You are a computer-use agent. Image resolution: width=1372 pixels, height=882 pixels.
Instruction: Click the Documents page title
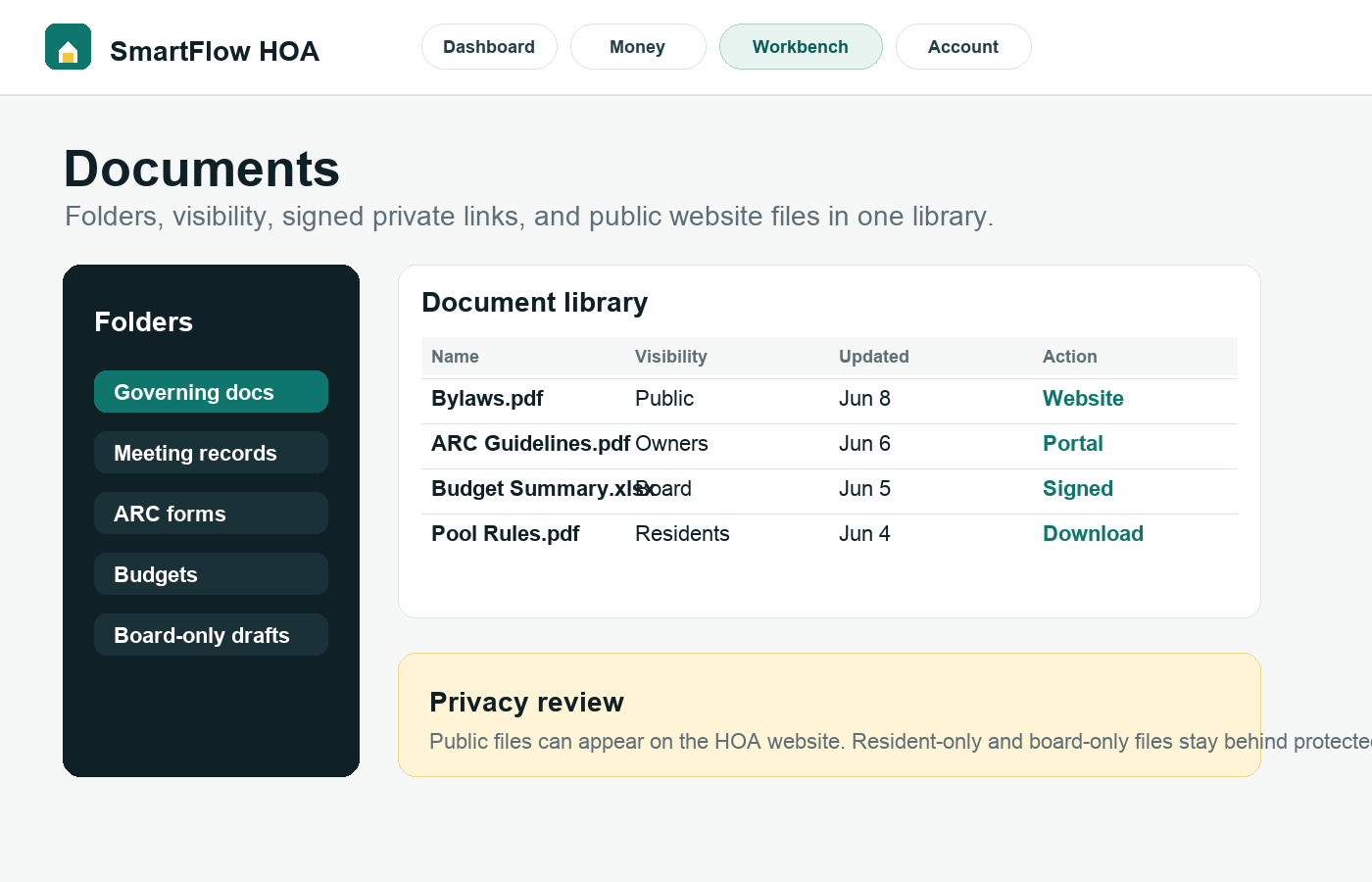pyautogui.click(x=202, y=169)
